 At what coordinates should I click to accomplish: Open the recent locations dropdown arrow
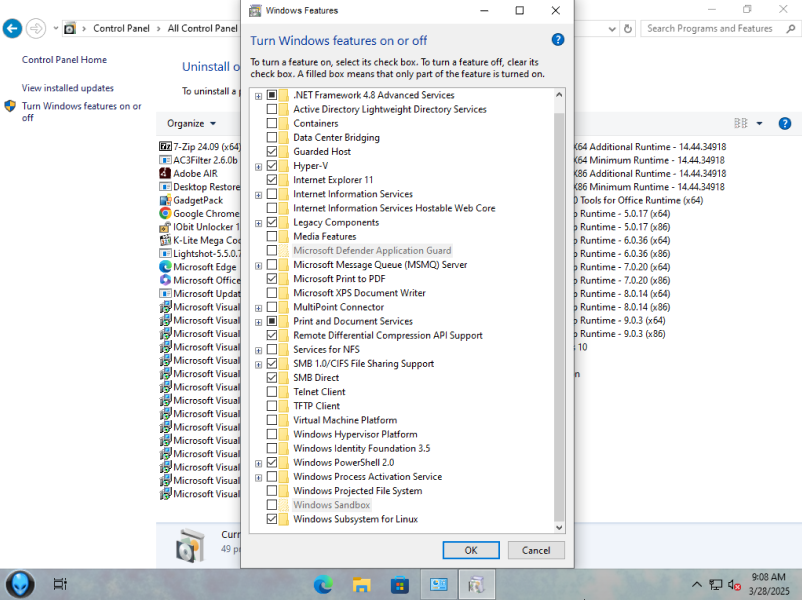[56, 28]
